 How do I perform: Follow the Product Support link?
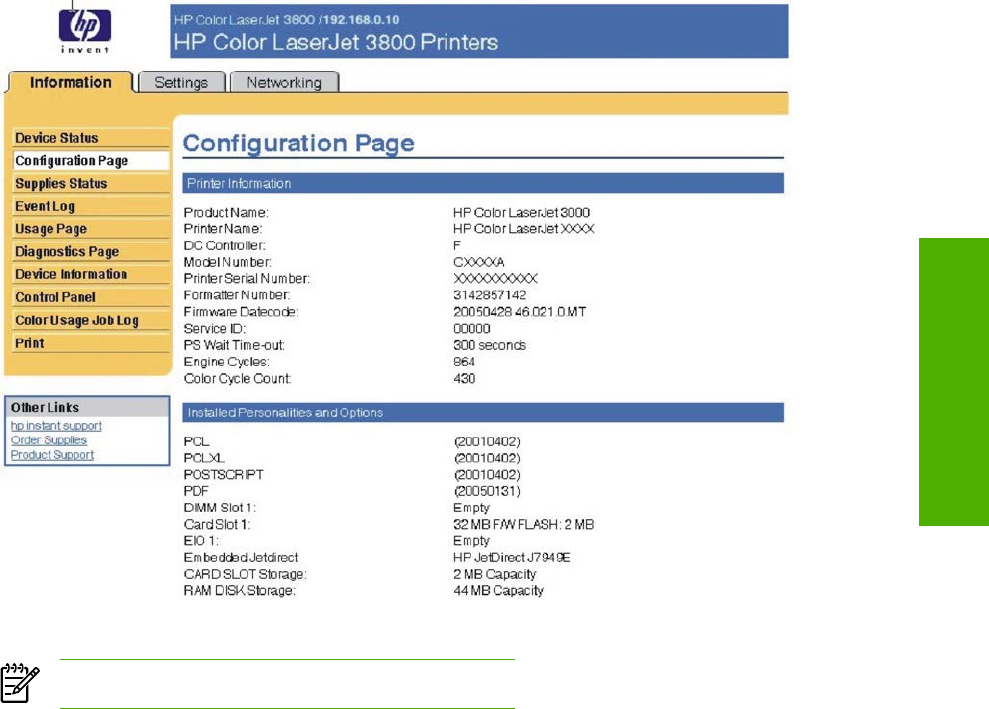tap(52, 455)
